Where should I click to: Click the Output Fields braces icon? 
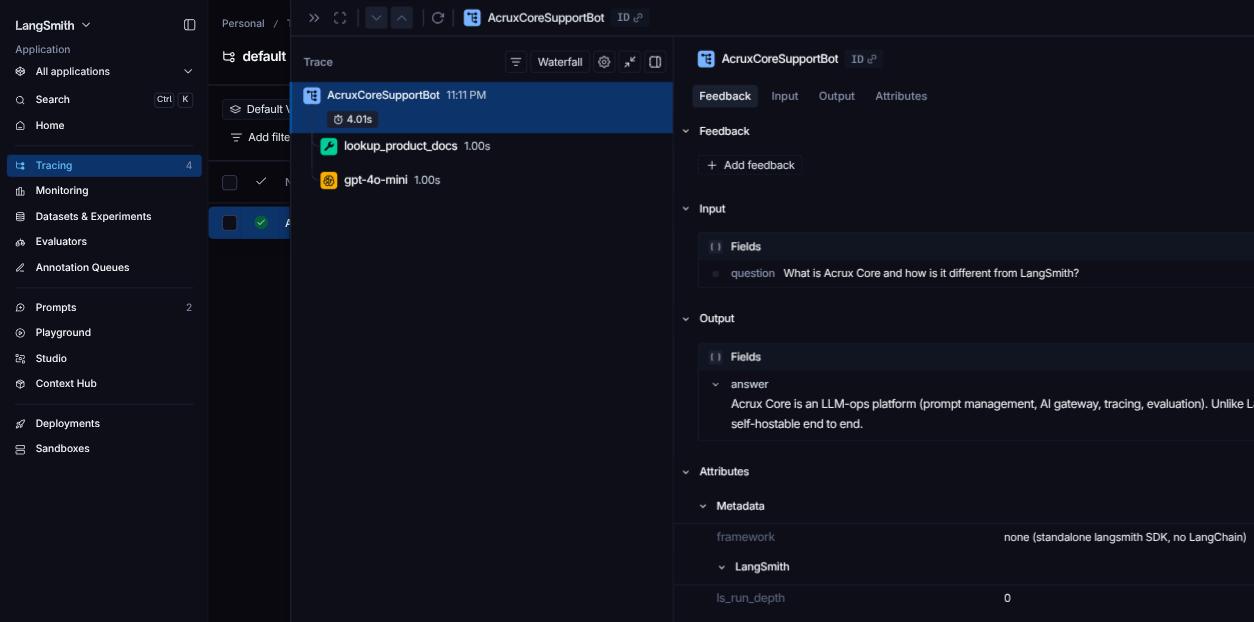coord(716,357)
